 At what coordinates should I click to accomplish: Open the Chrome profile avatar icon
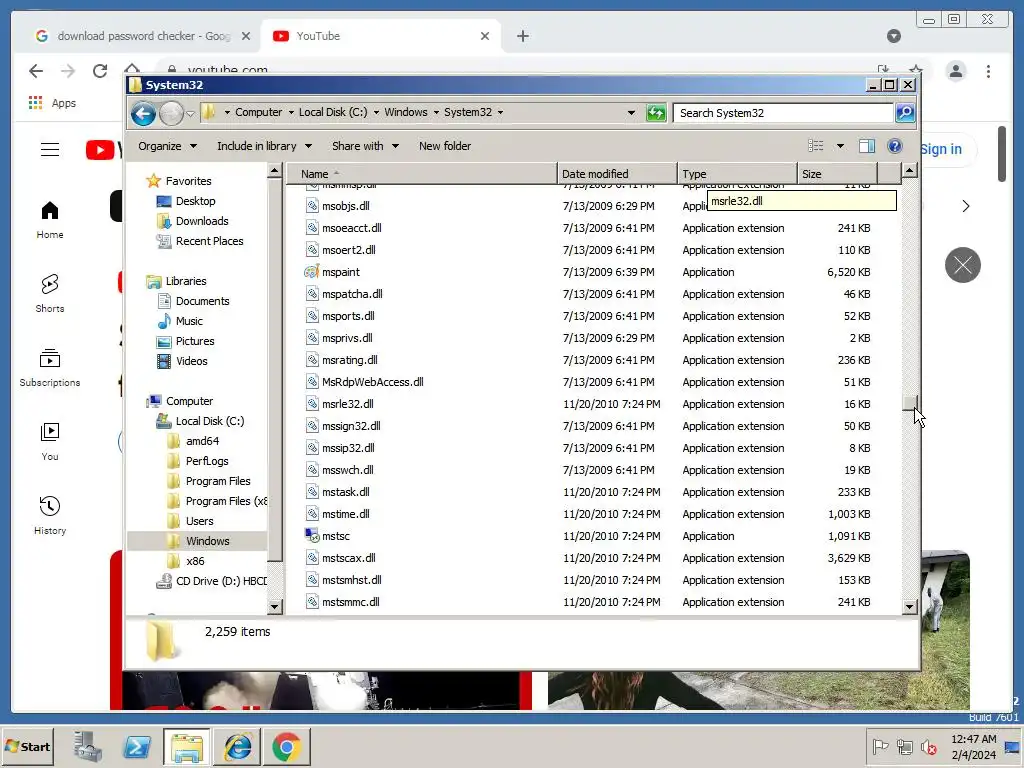[x=956, y=71]
